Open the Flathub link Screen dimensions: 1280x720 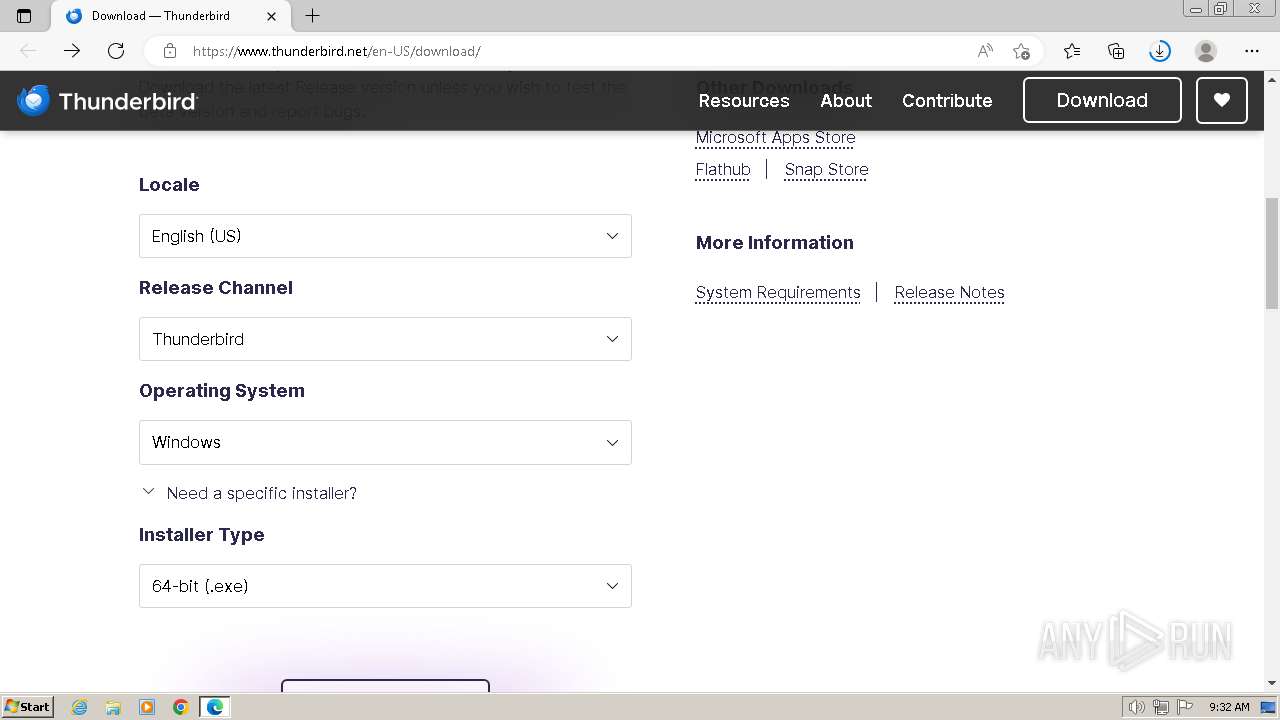point(723,169)
